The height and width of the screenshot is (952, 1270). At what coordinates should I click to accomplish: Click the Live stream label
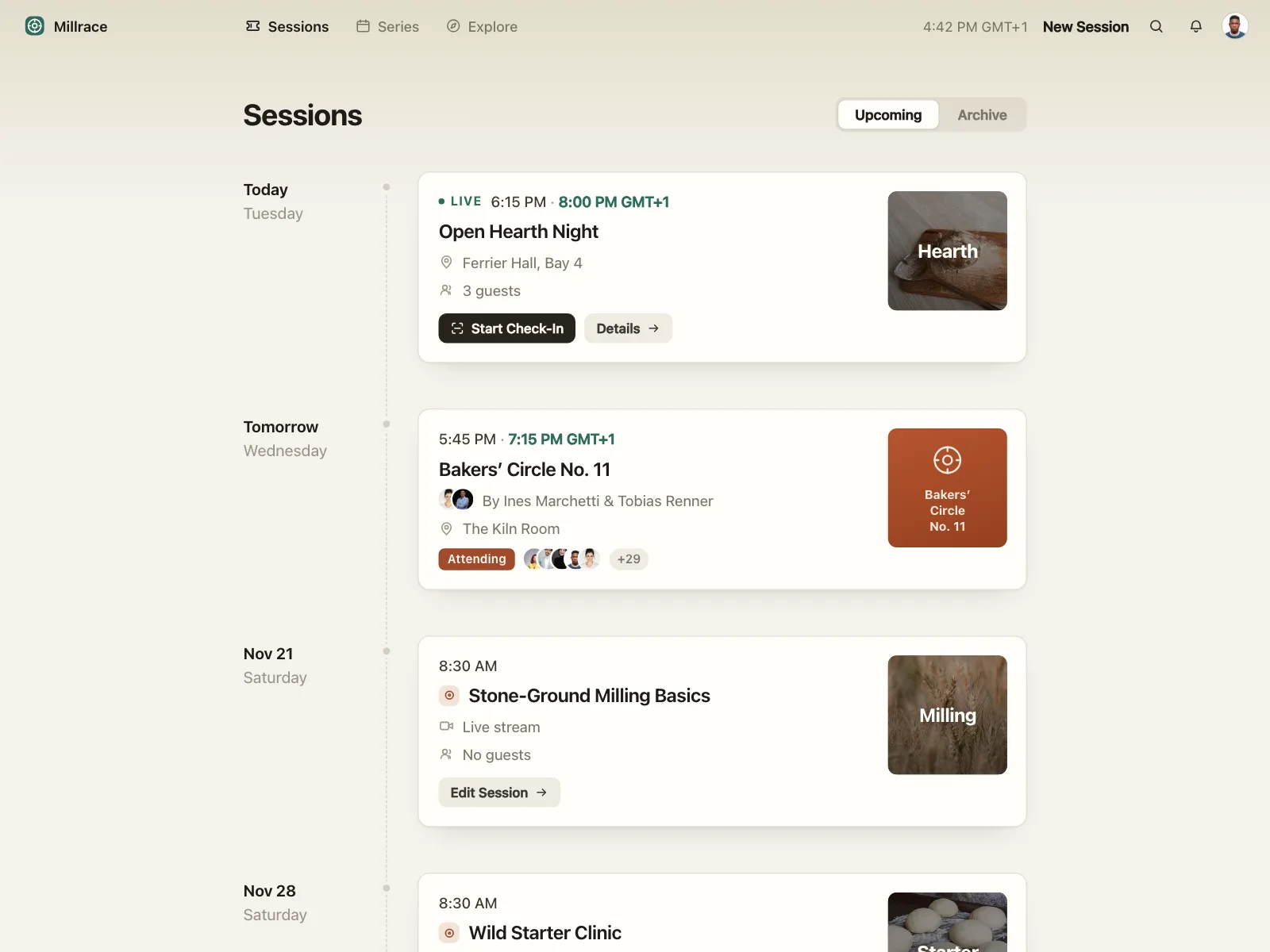[x=501, y=727]
